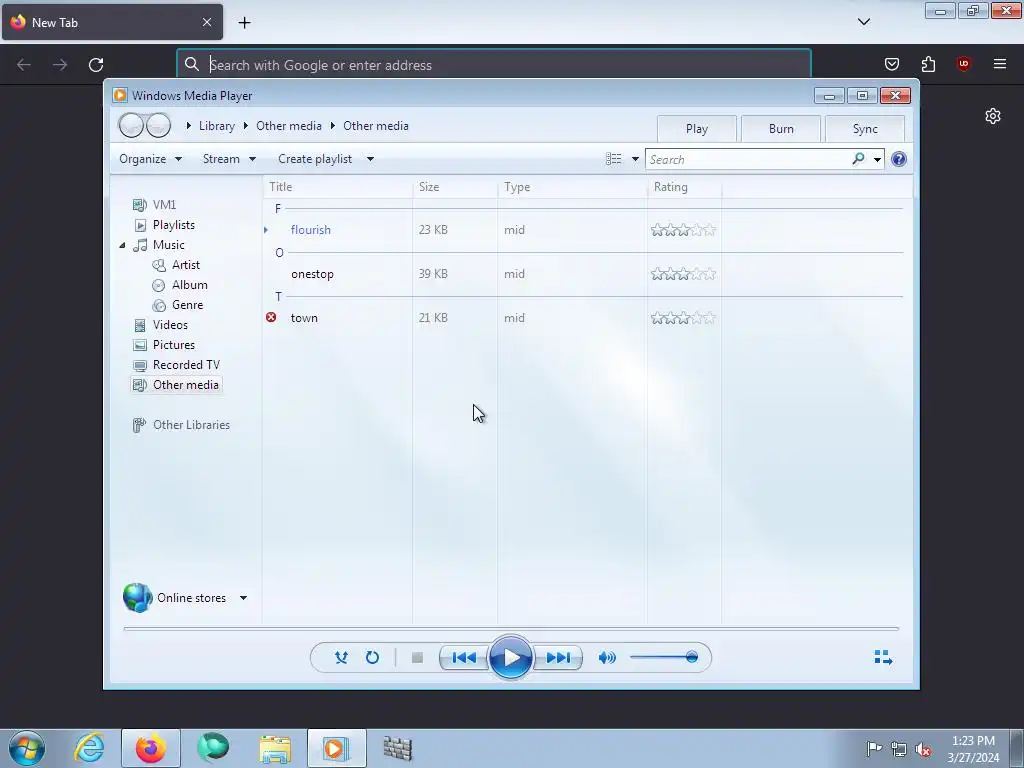1024x768 pixels.
Task: Toggle repeat mode in playback bar
Action: pyautogui.click(x=372, y=657)
